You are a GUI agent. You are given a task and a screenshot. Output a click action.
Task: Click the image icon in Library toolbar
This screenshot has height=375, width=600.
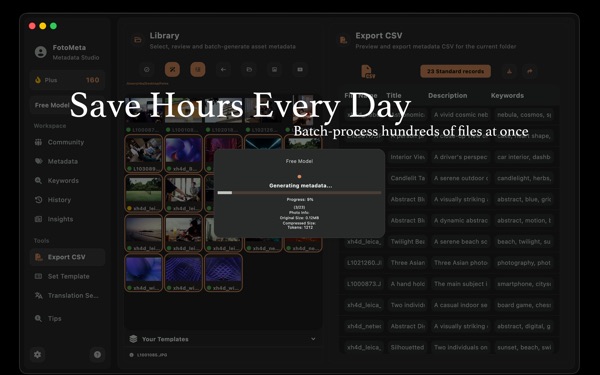pos(274,70)
